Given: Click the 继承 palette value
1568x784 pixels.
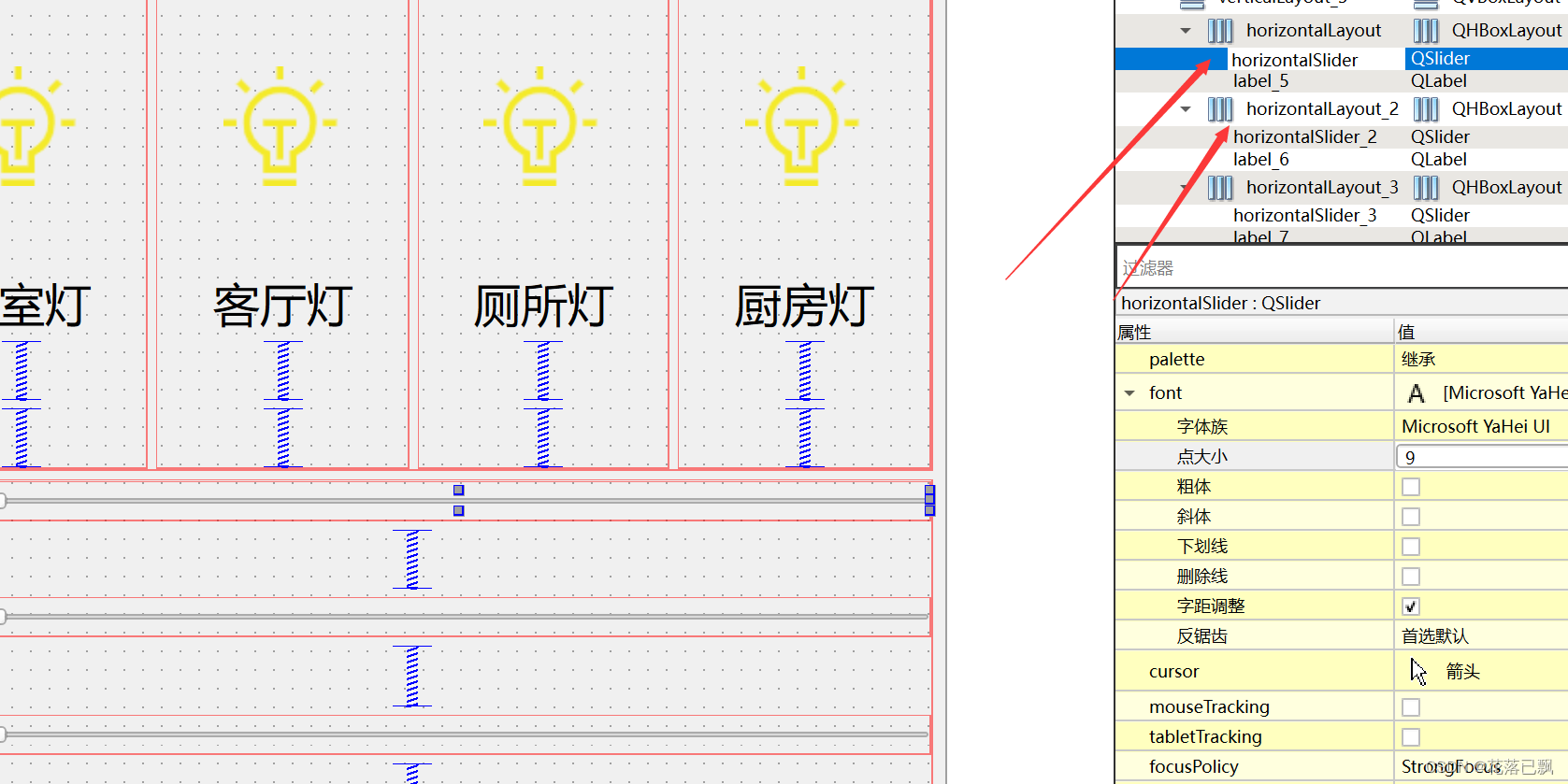Looking at the screenshot, I should point(1418,360).
